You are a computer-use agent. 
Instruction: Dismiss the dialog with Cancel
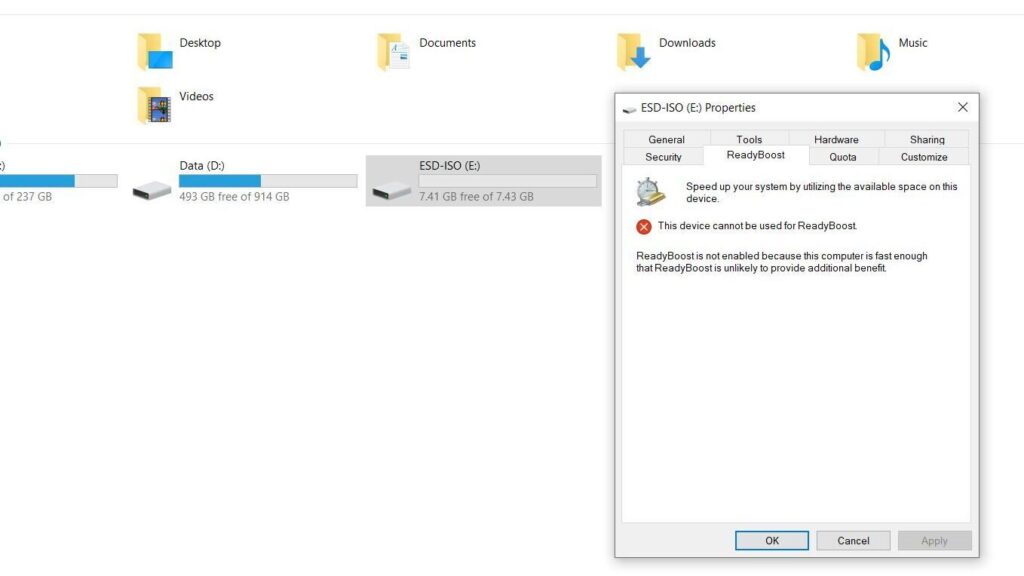click(x=852, y=540)
